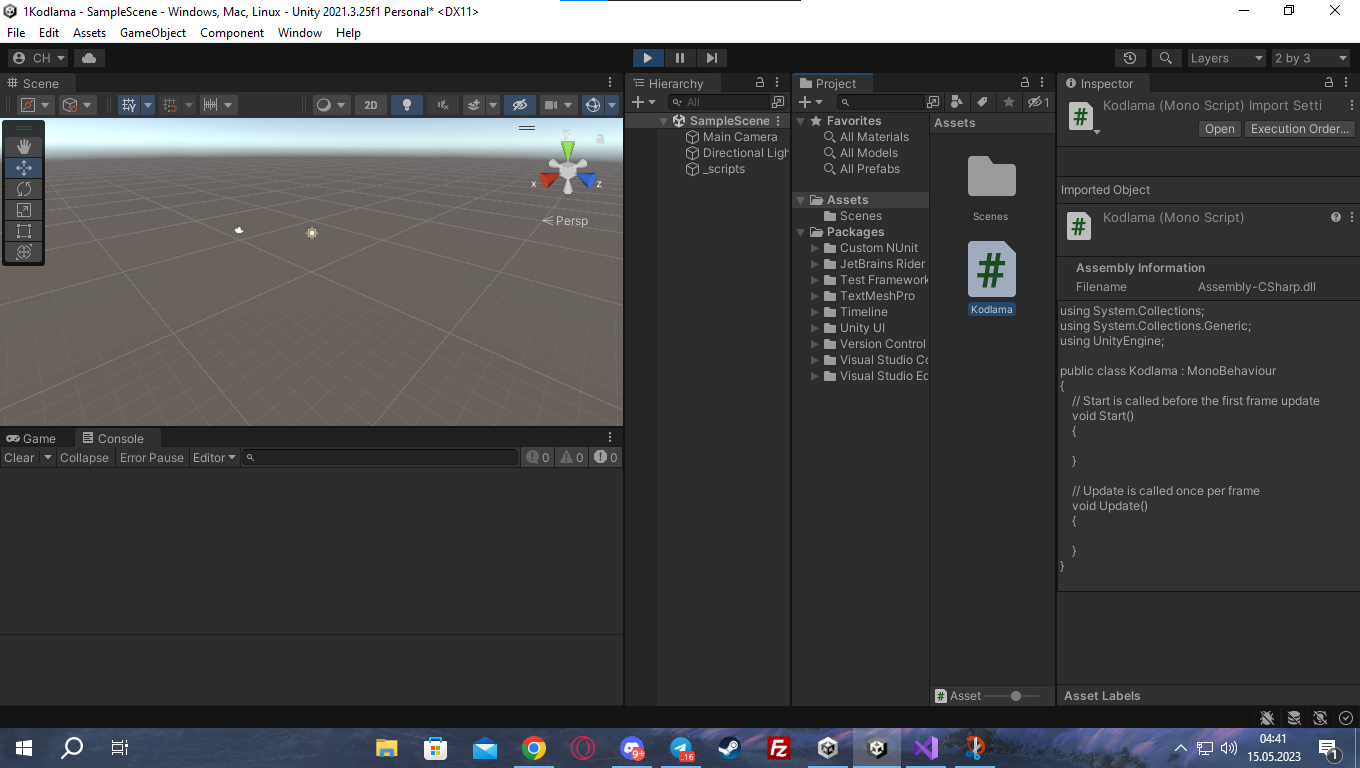Click the Open script button

click(x=1219, y=129)
